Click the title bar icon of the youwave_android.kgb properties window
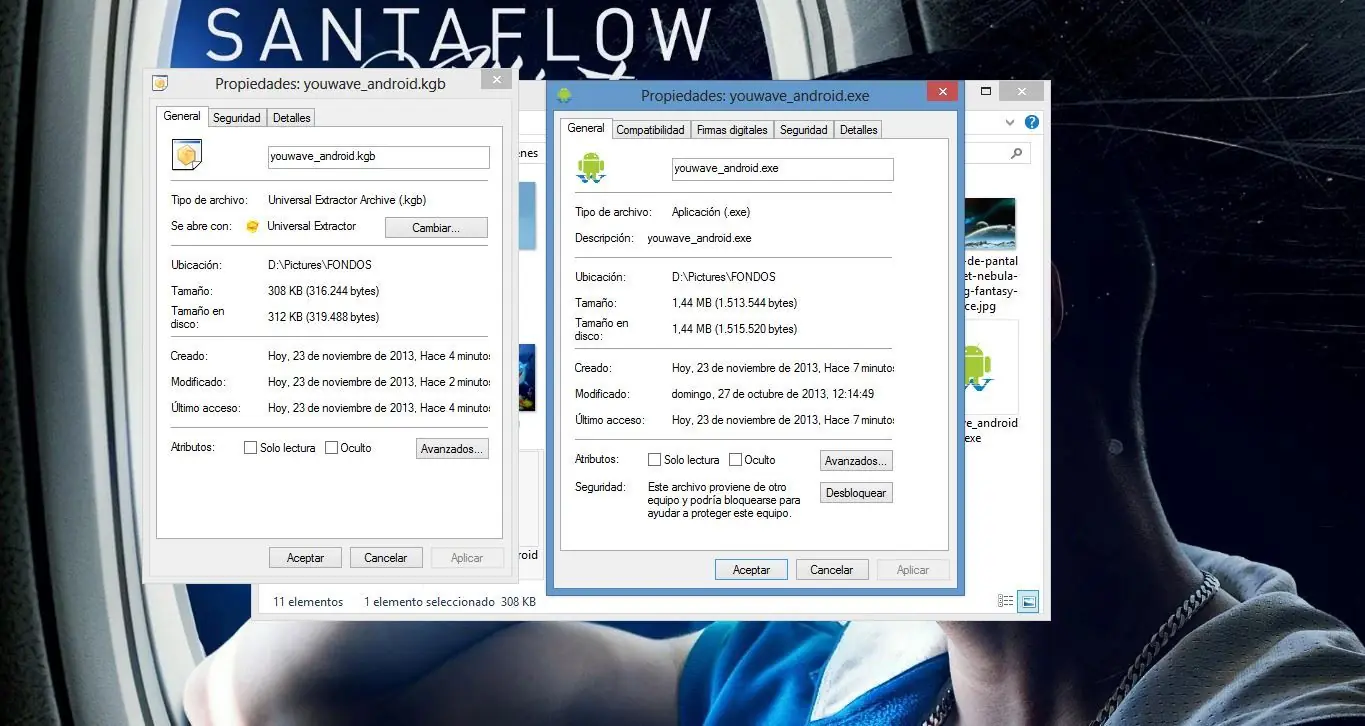The width and height of the screenshot is (1365, 726). click(160, 84)
